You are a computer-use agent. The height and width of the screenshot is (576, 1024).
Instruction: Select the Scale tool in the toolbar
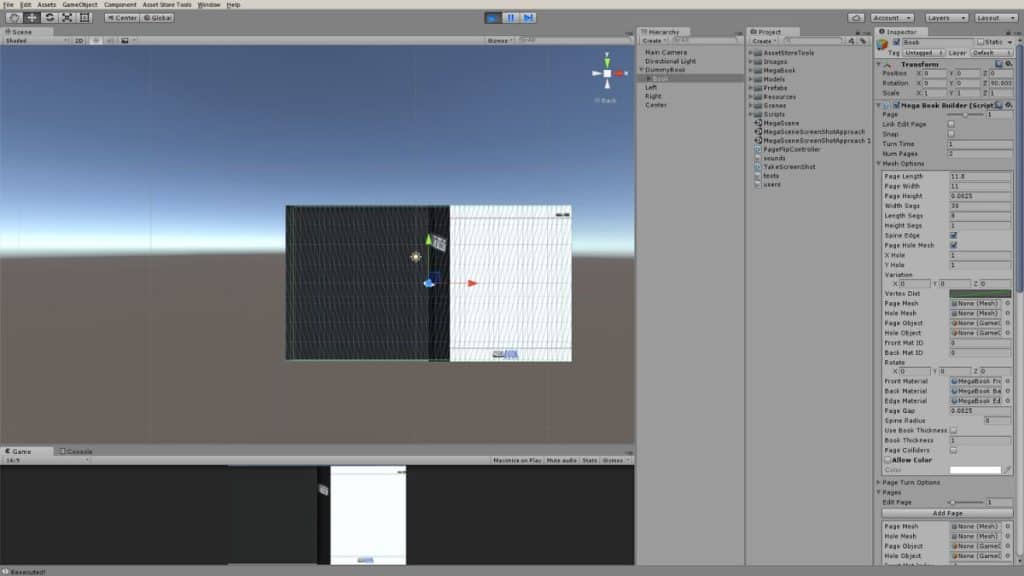(67, 18)
